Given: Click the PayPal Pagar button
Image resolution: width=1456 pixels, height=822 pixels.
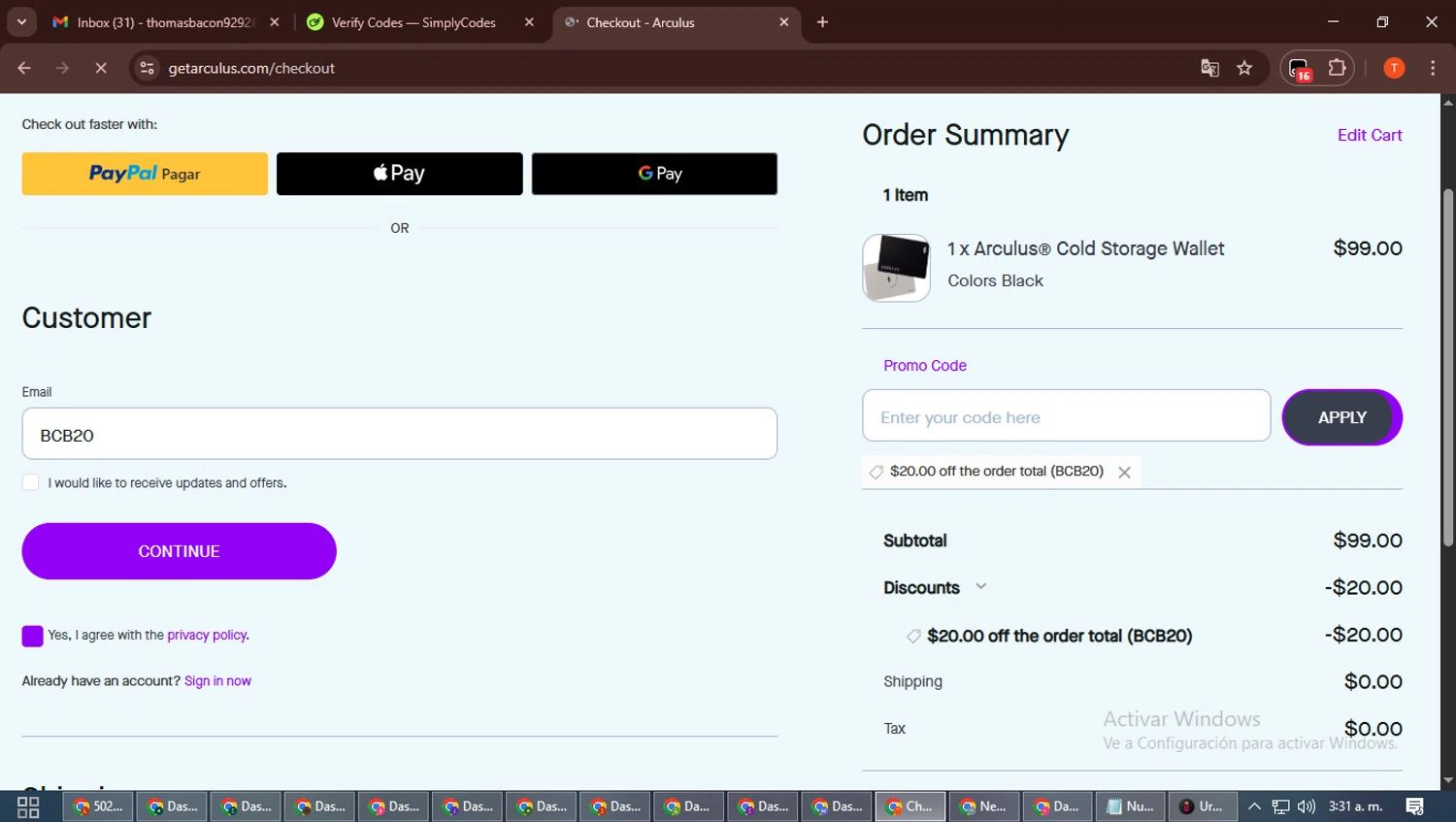Looking at the screenshot, I should [145, 174].
